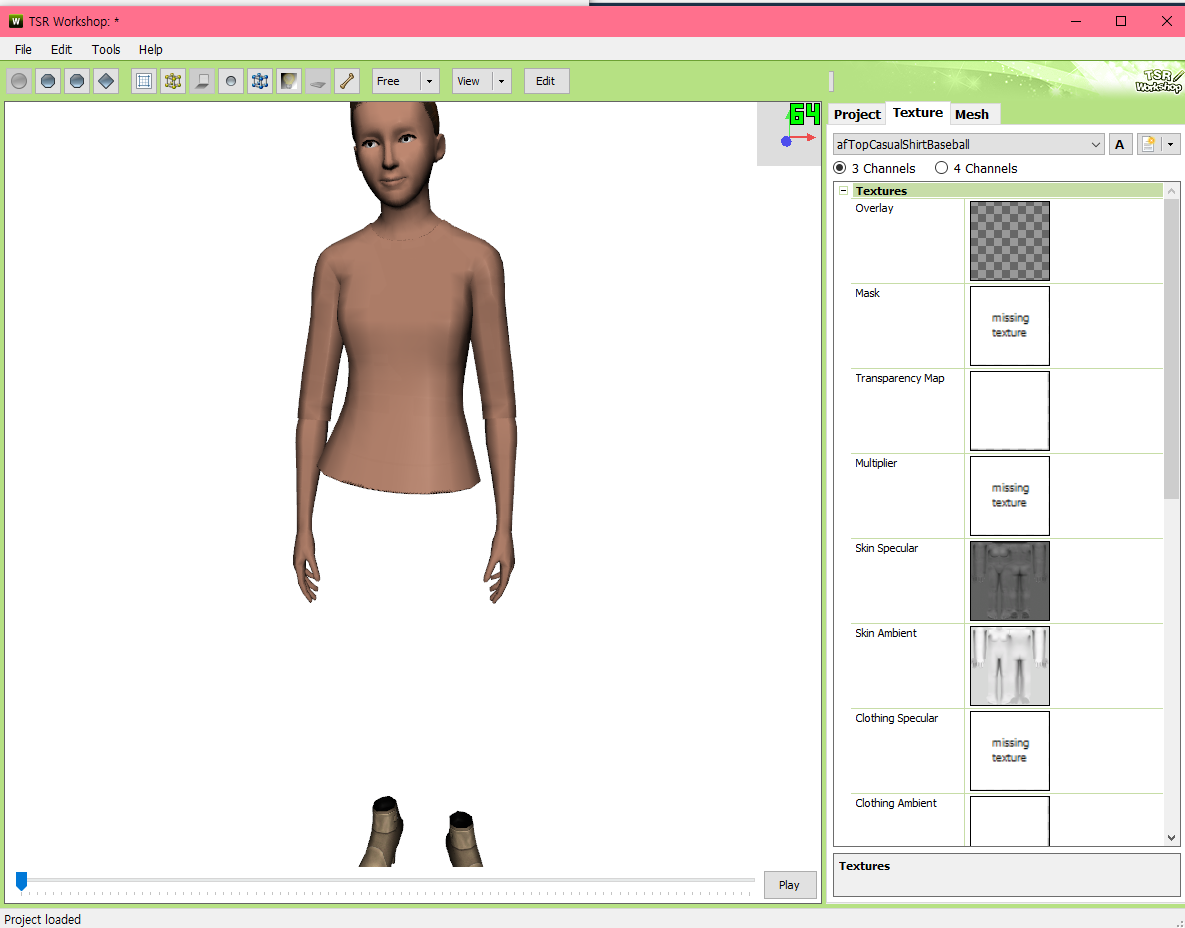
Task: Open the Tools menu
Action: pyautogui.click(x=105, y=49)
